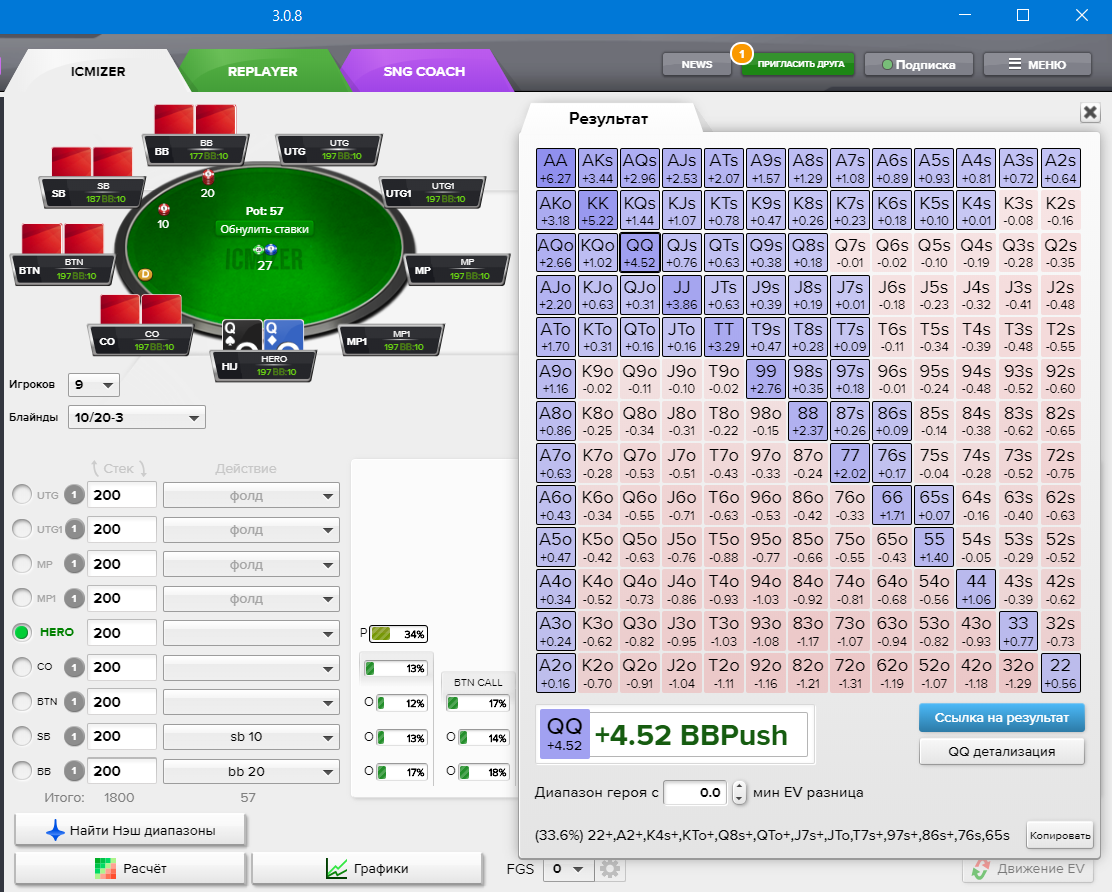Select the SB radio button
Screen dimensions: 1112x892
22,736
